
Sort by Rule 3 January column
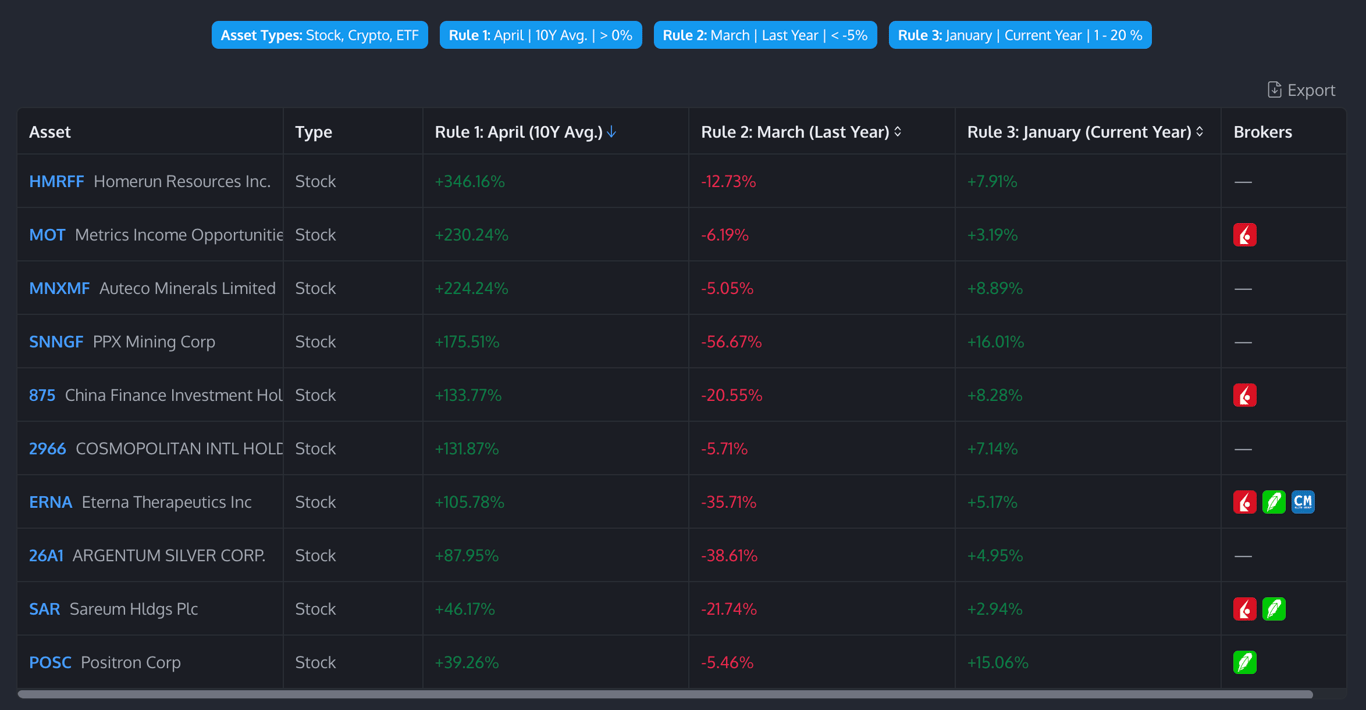coord(1200,132)
